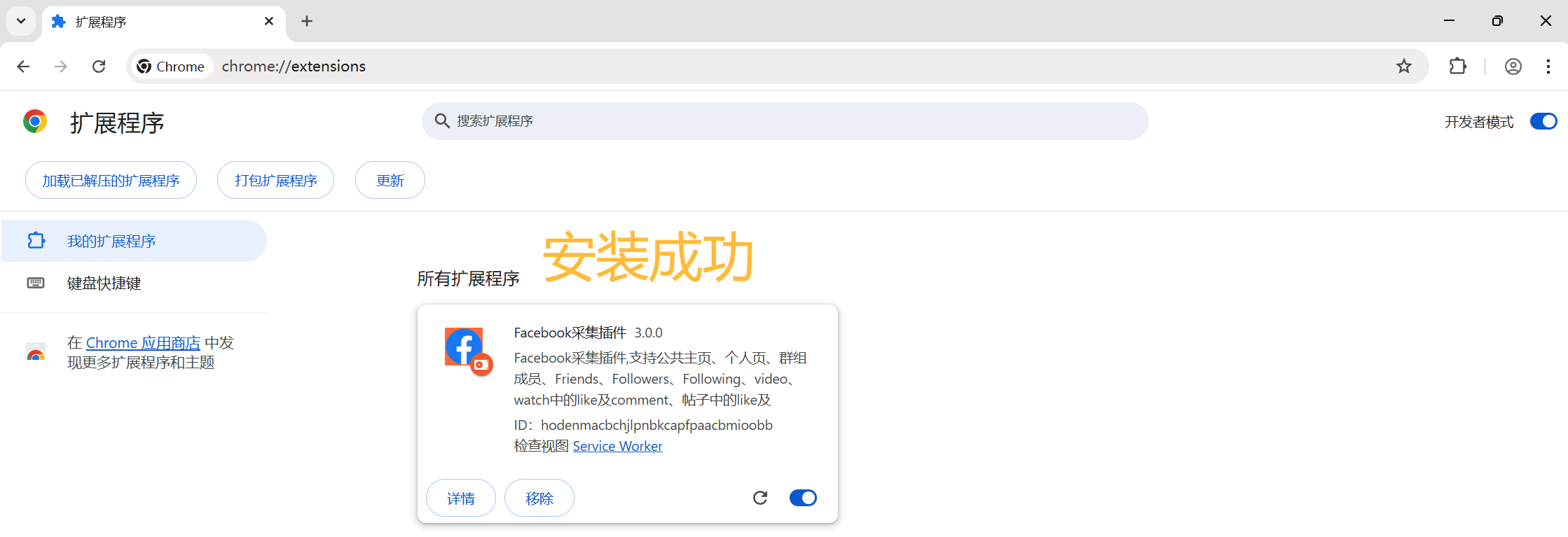Open Chrome three-dot menu
This screenshot has height=537, width=1568.
(1548, 67)
